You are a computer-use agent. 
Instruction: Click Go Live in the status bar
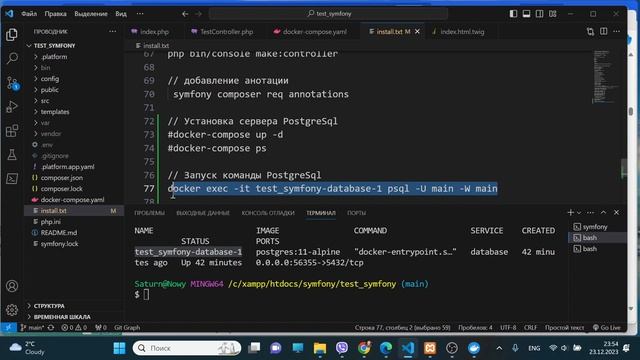click(607, 327)
